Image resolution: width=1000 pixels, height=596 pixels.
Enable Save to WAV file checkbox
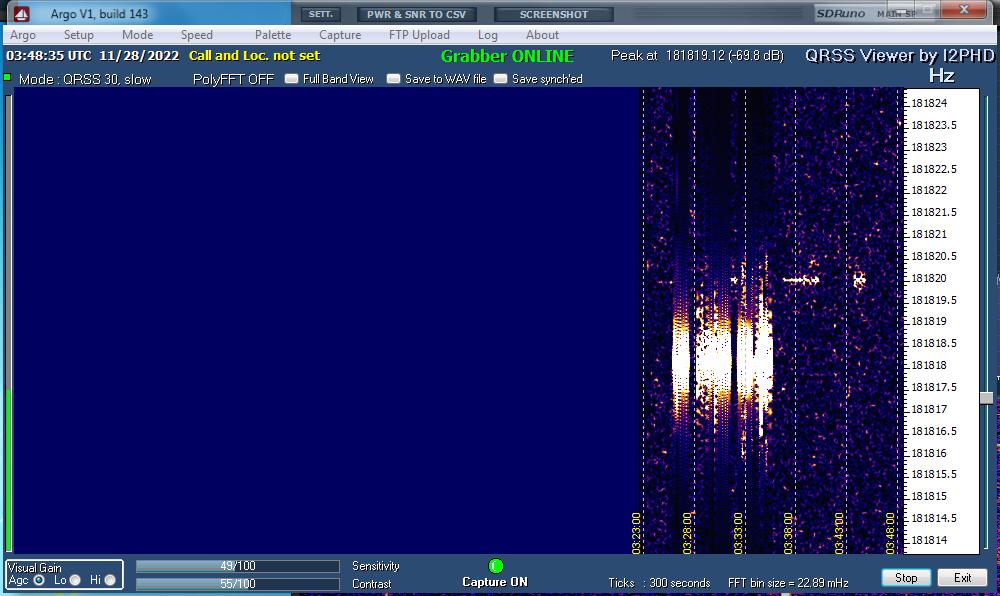[393, 78]
